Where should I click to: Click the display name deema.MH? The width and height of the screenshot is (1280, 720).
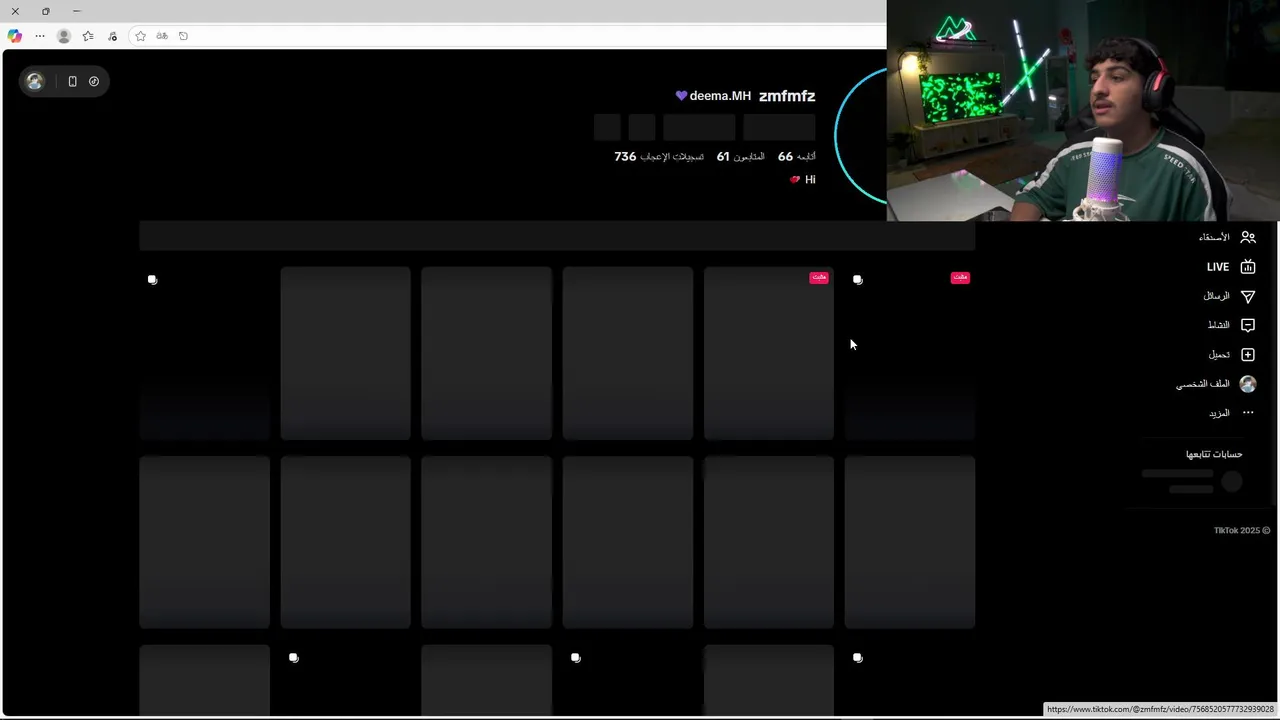coord(720,96)
